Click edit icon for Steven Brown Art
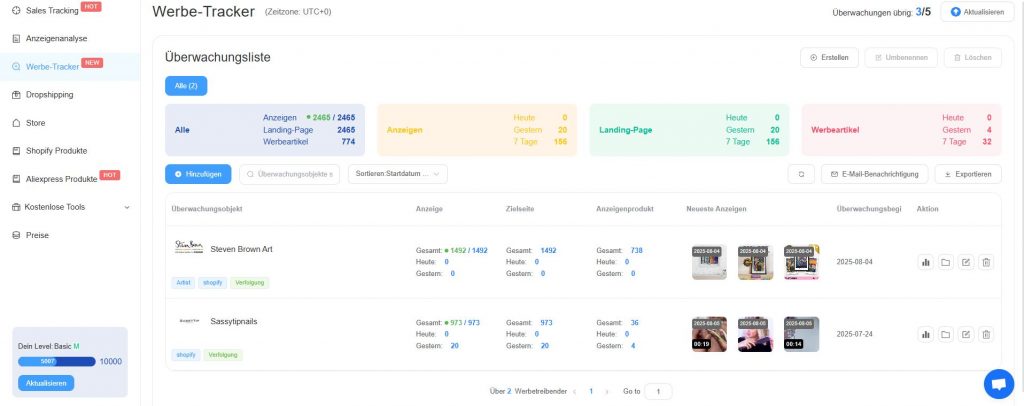This screenshot has height=406, width=1024. 966,262
